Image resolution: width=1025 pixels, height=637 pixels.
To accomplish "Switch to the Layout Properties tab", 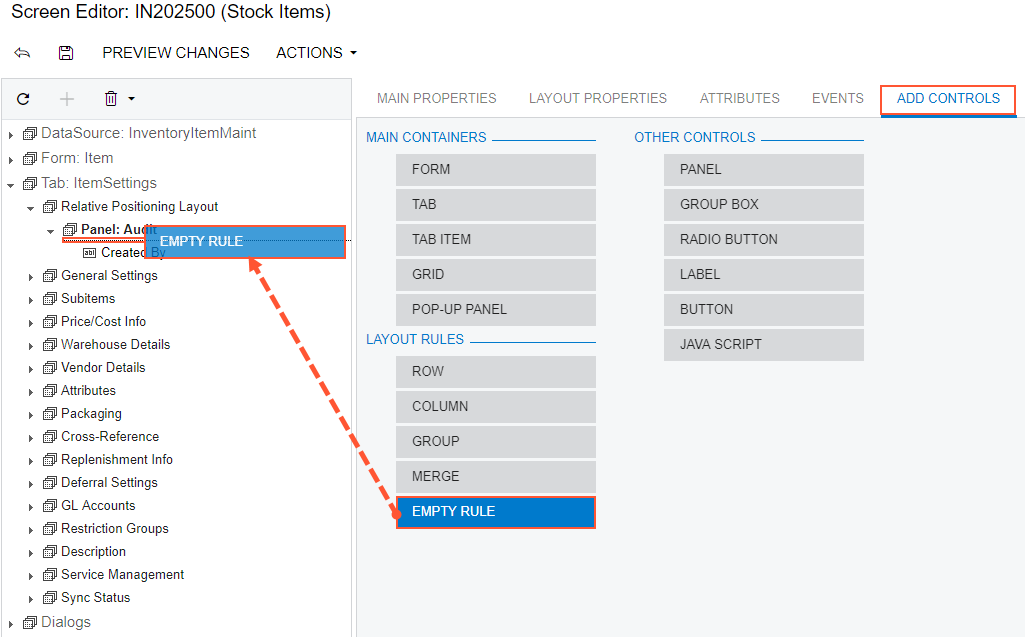I will tap(598, 98).
